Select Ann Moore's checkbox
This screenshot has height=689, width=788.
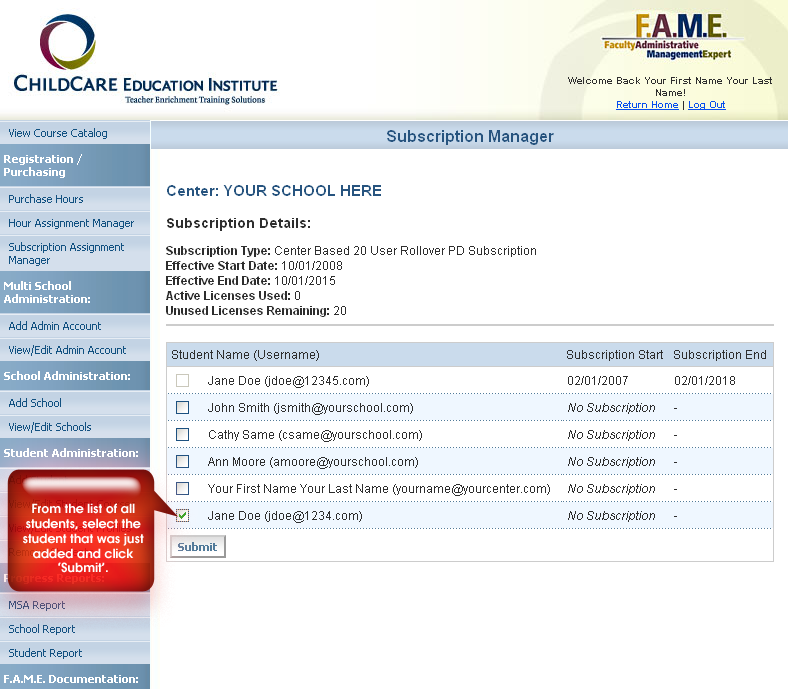pos(182,462)
